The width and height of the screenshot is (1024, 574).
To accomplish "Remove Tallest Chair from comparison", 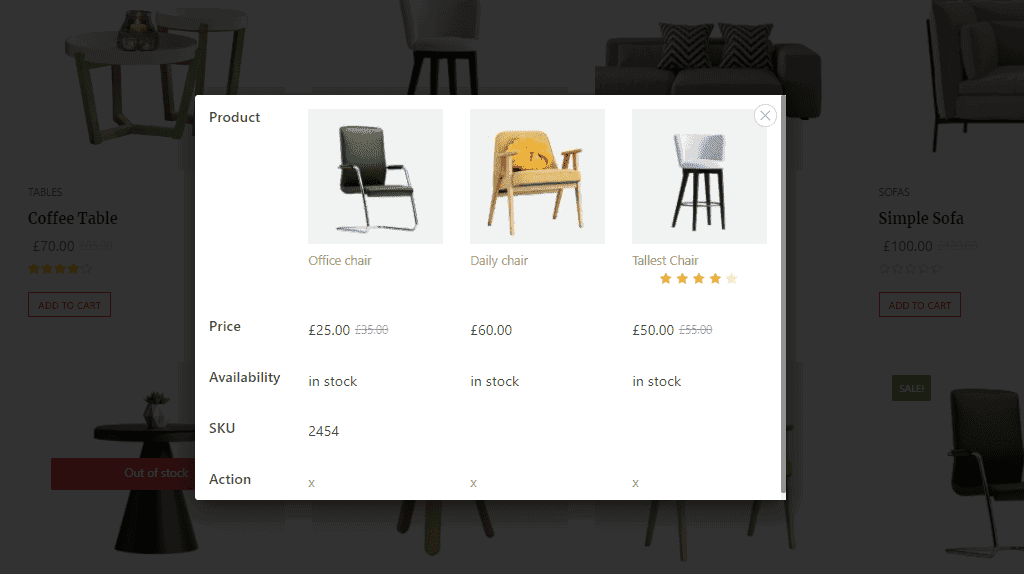I will [x=635, y=483].
